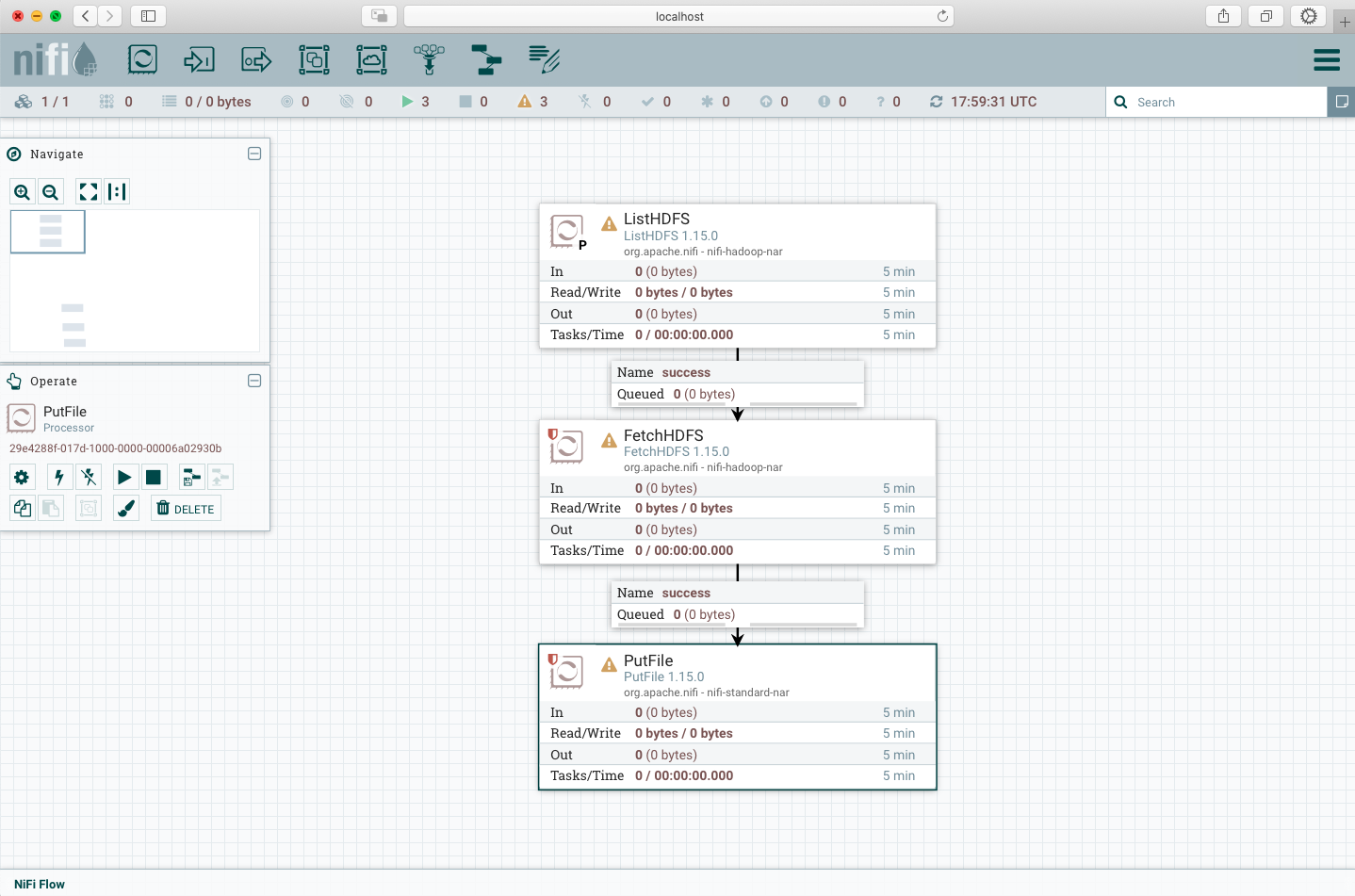Click the processor ID 29e4288f text
The height and width of the screenshot is (896, 1355).
[x=116, y=448]
